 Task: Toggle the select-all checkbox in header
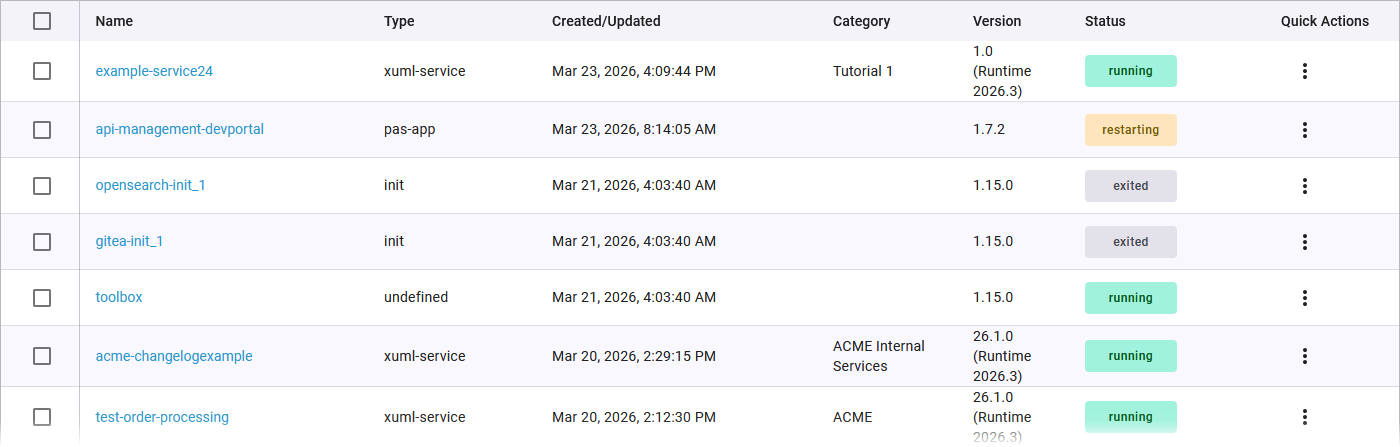(42, 21)
